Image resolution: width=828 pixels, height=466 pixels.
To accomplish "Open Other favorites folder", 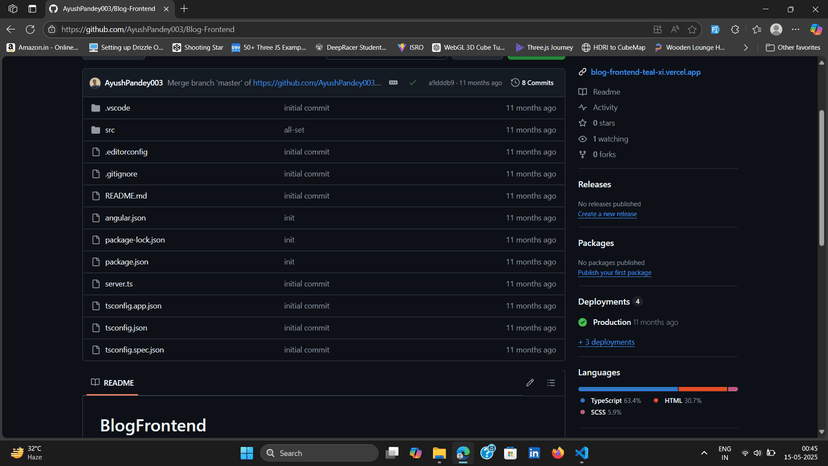I will tap(793, 48).
